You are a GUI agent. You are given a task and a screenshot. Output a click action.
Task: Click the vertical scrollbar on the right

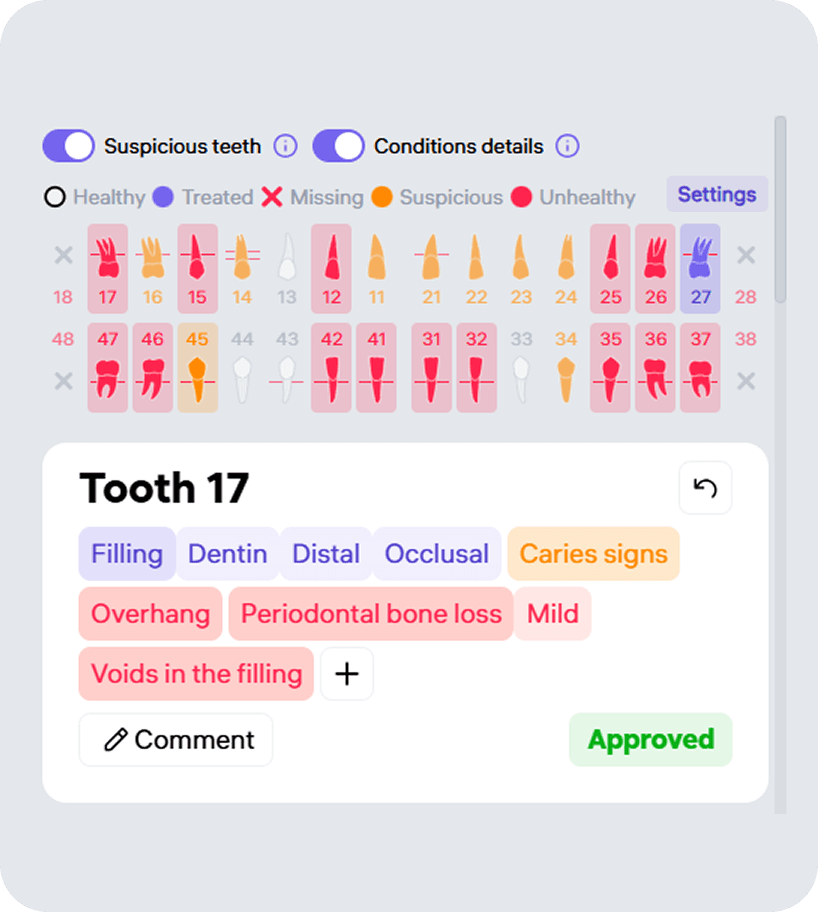pos(780,209)
